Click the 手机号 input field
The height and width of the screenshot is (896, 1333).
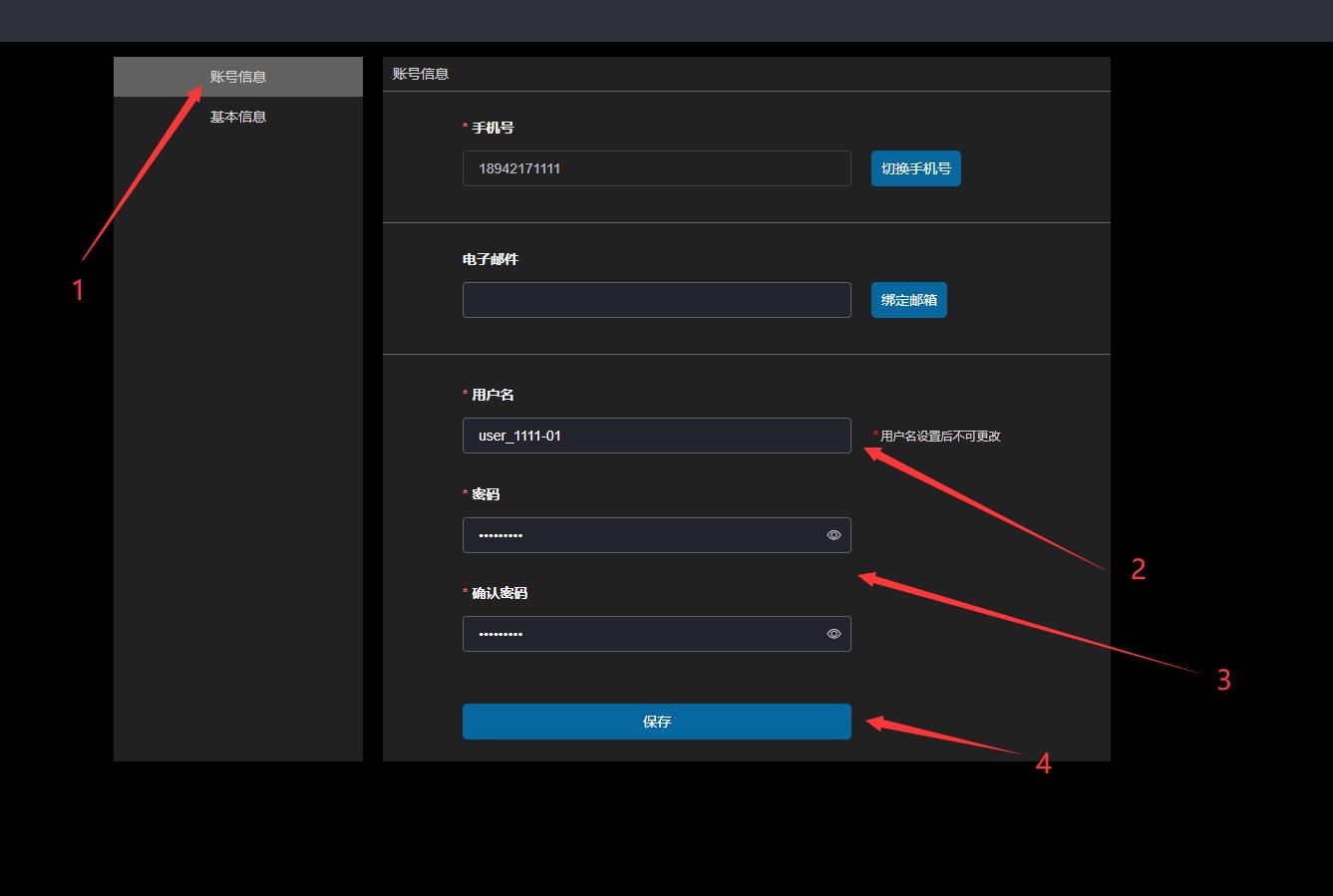pyautogui.click(x=657, y=168)
